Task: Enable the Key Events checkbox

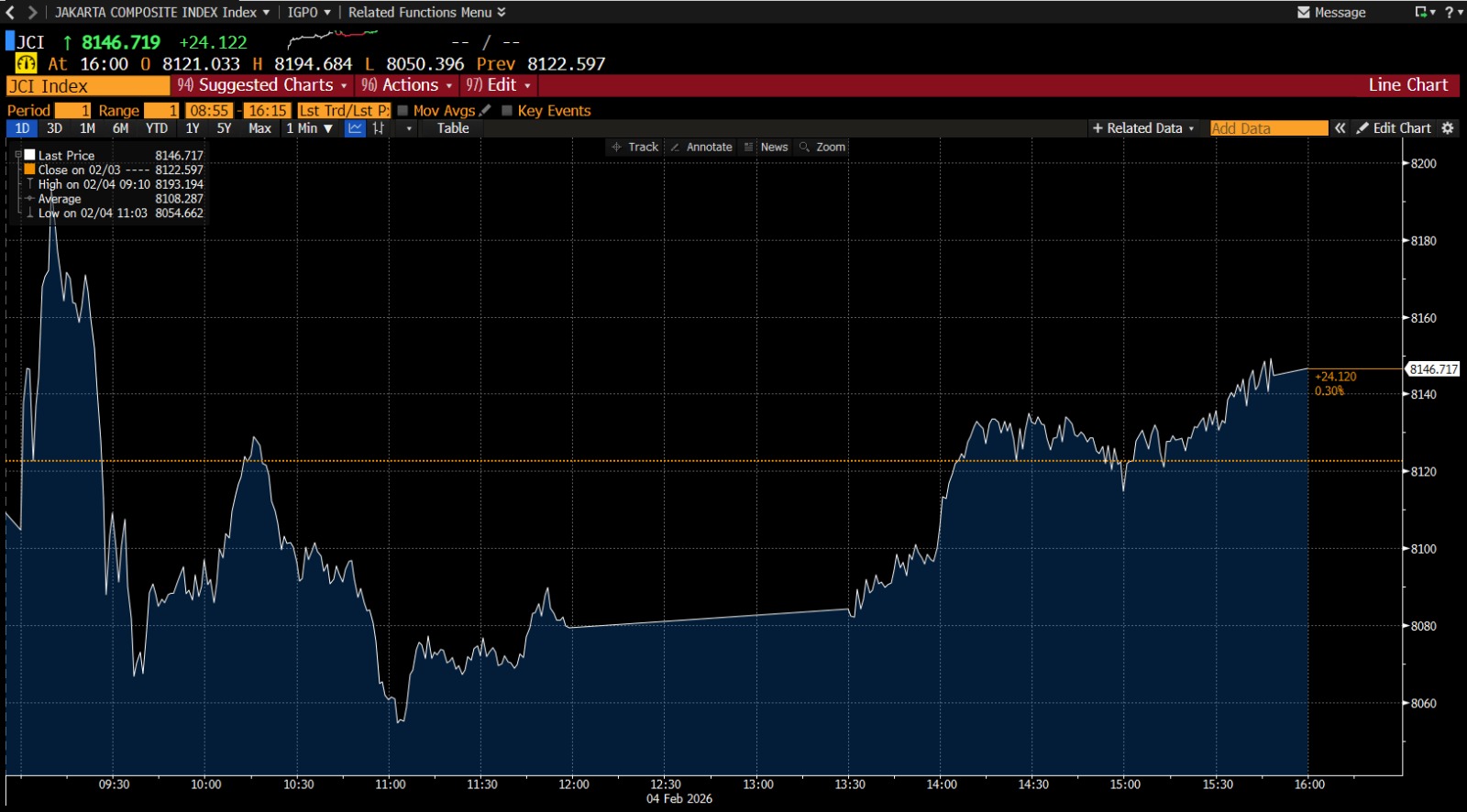Action: pos(507,111)
